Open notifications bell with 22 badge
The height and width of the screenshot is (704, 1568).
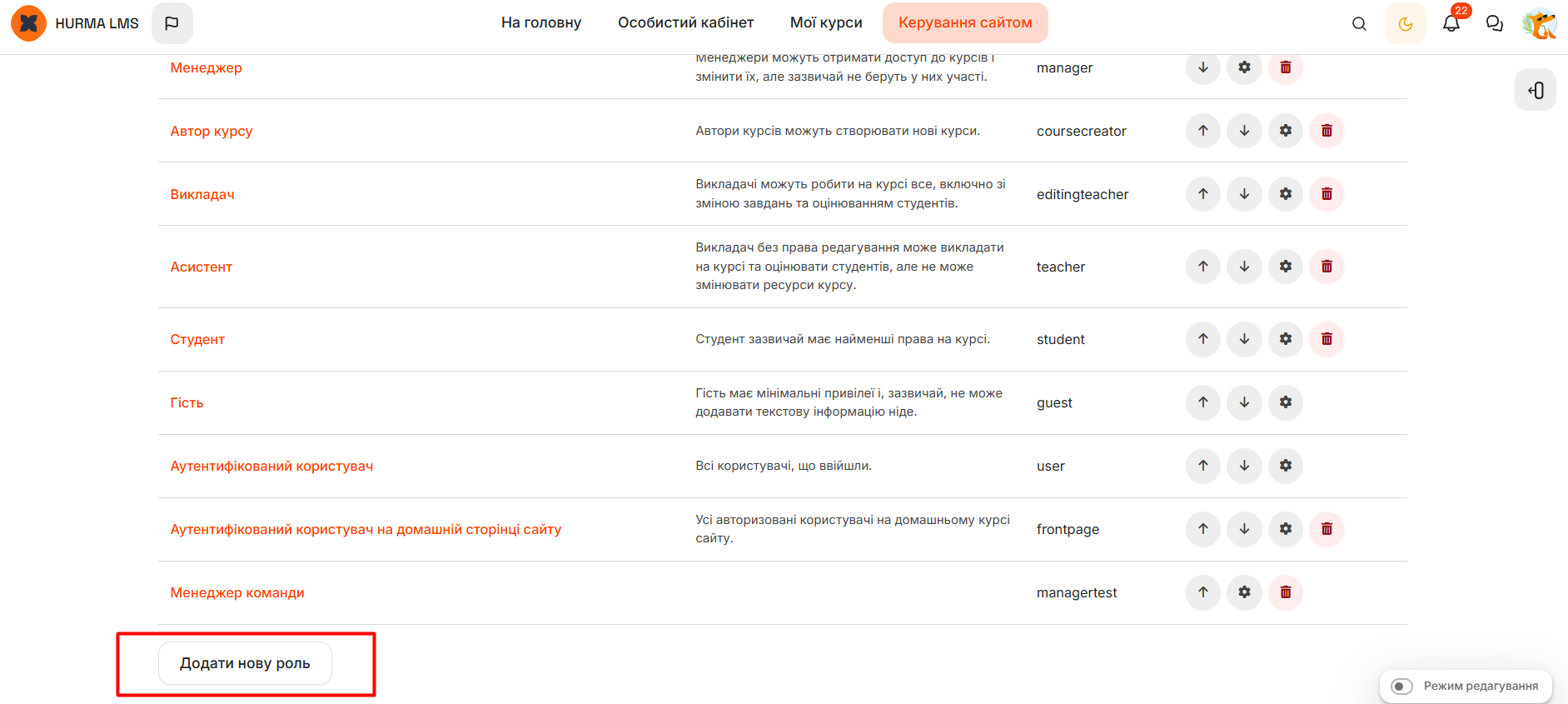click(1451, 23)
